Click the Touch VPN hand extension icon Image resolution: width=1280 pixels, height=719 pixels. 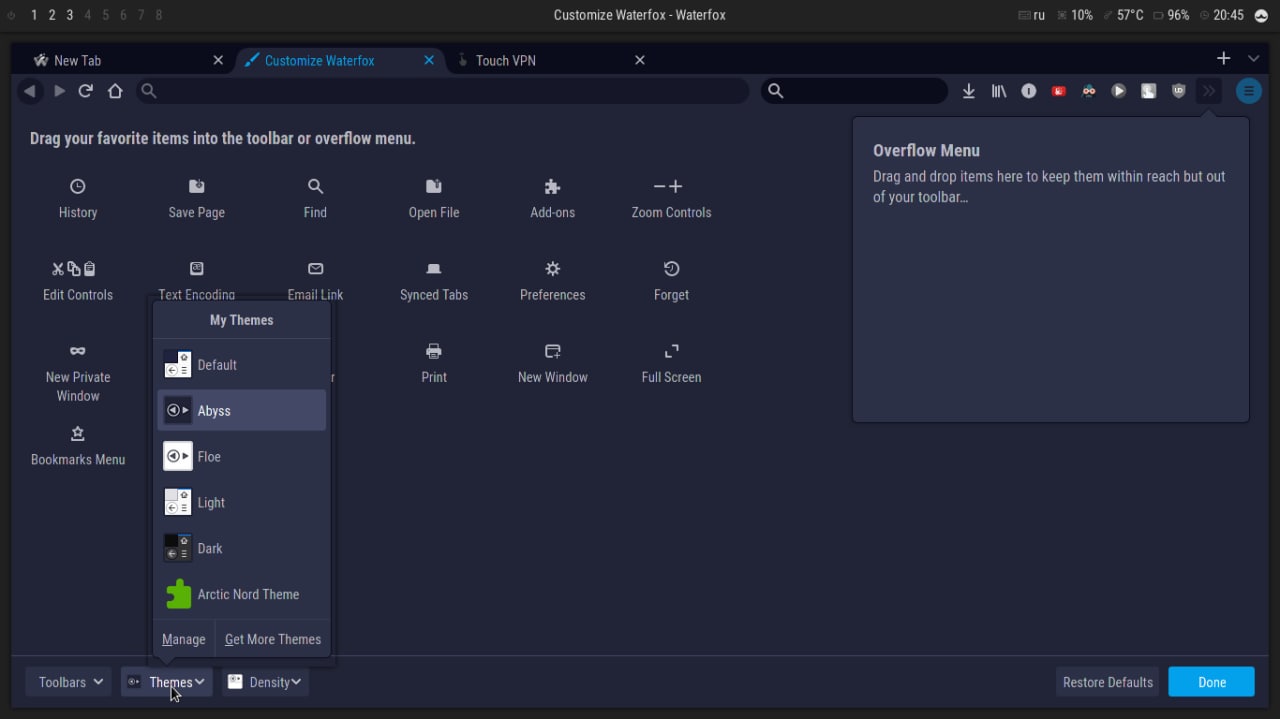(x=1149, y=91)
